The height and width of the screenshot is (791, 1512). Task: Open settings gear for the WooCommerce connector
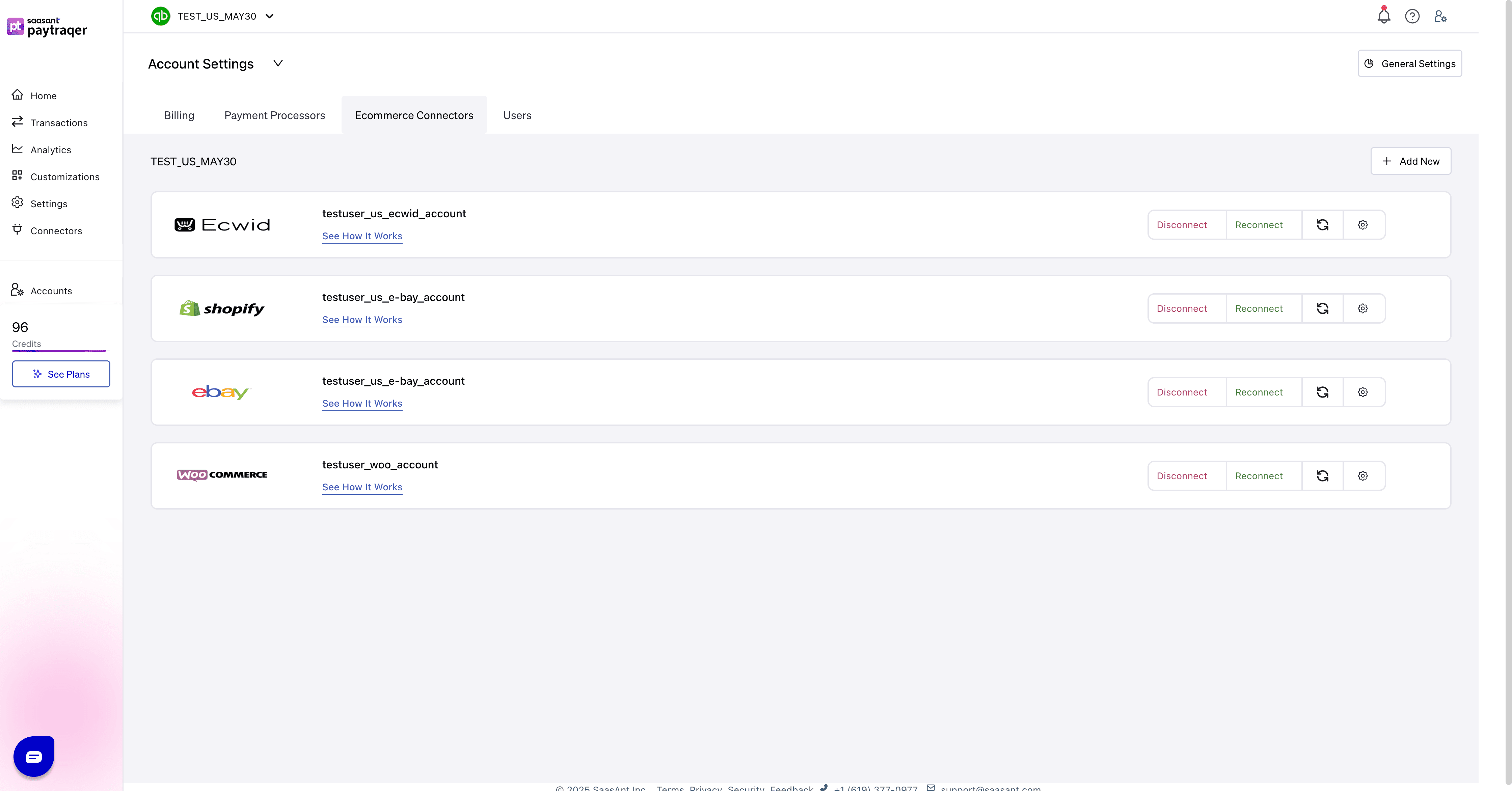1363,476
